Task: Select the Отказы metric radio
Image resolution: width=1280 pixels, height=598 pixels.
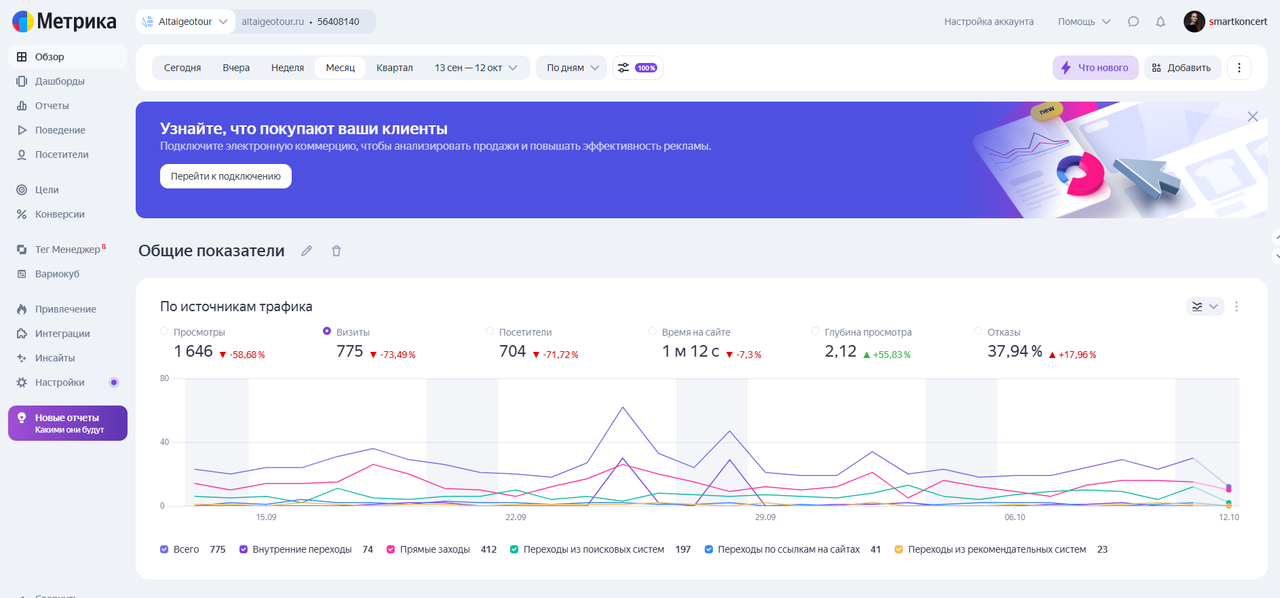Action: pyautogui.click(x=978, y=331)
